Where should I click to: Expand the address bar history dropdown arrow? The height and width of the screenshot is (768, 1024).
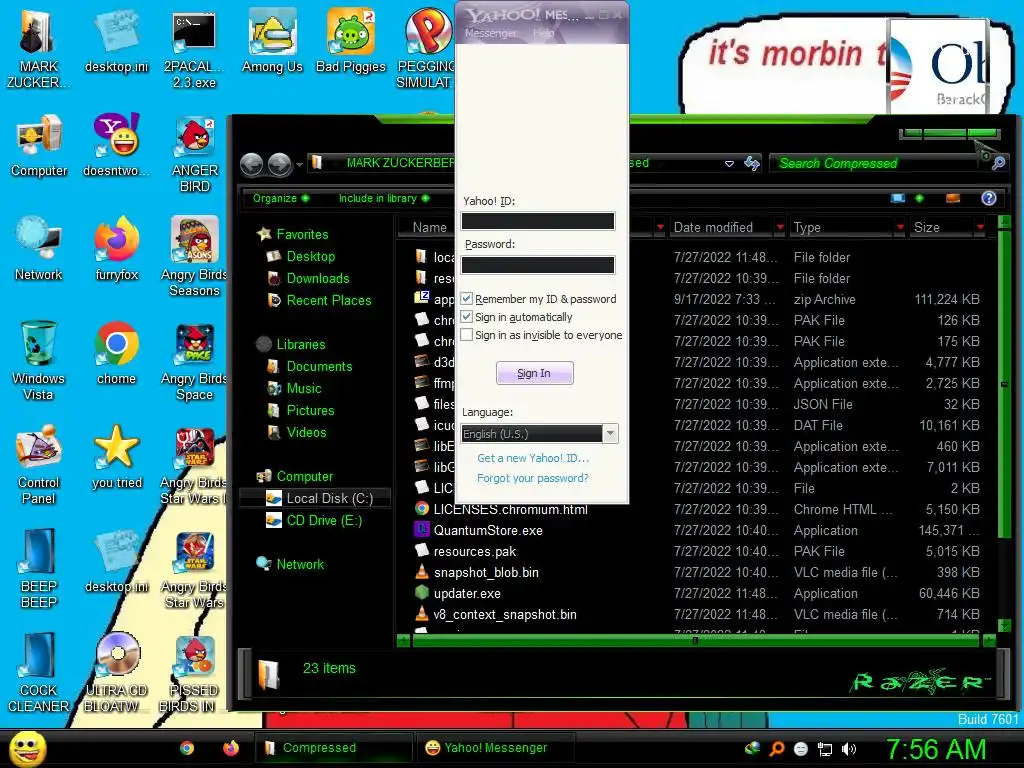[729, 163]
